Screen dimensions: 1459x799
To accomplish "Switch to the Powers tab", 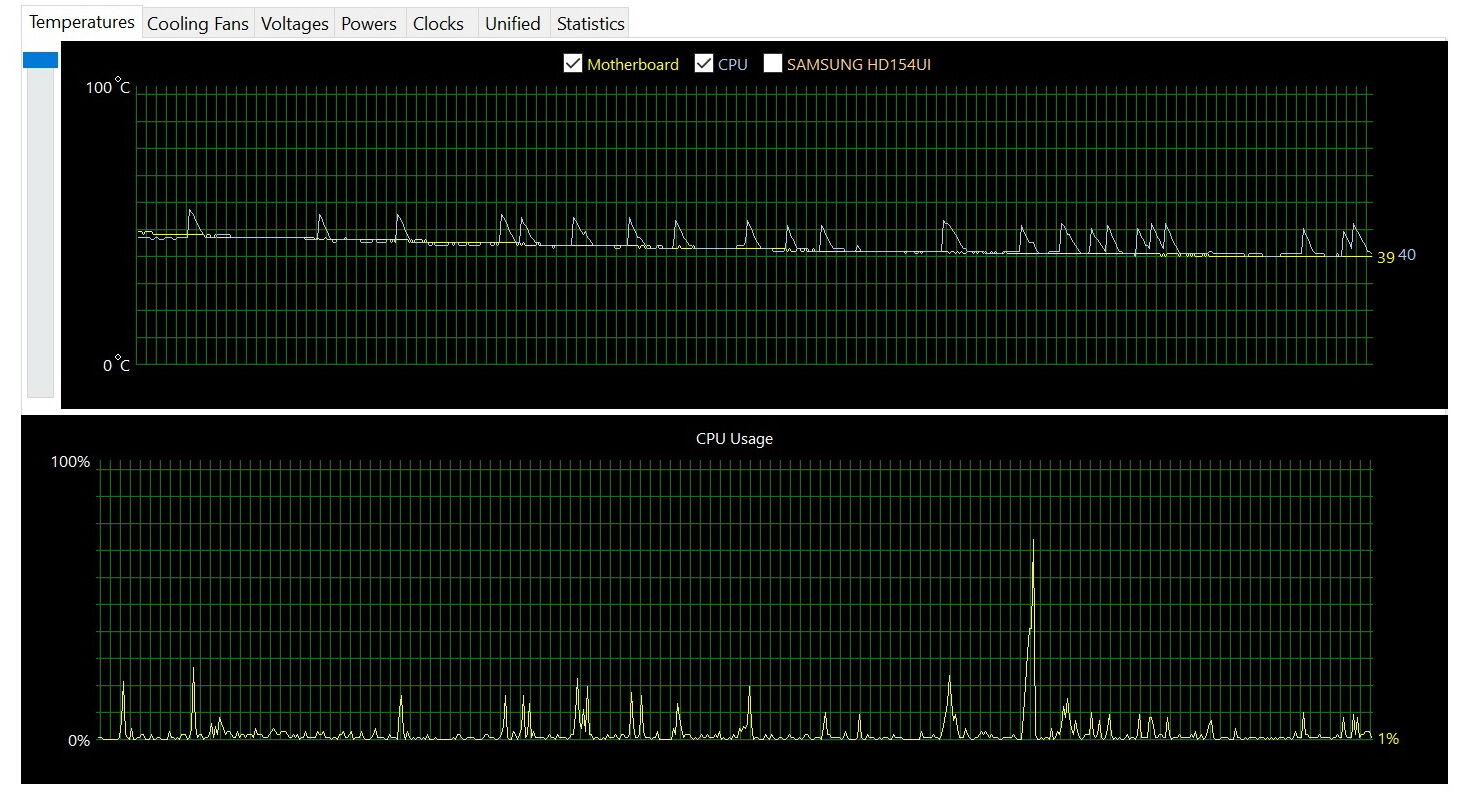I will 369,24.
